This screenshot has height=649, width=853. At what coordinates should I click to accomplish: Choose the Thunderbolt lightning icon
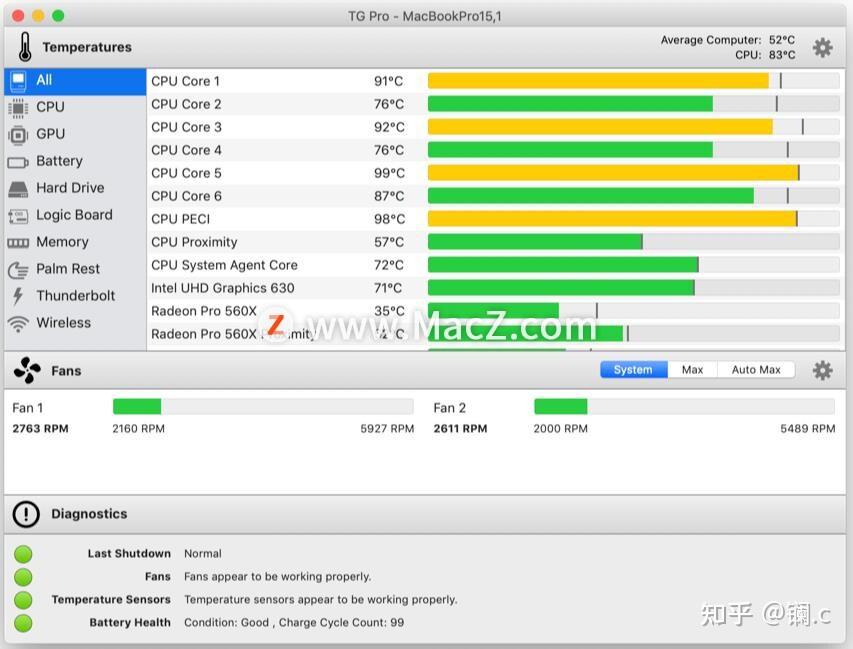click(18, 296)
